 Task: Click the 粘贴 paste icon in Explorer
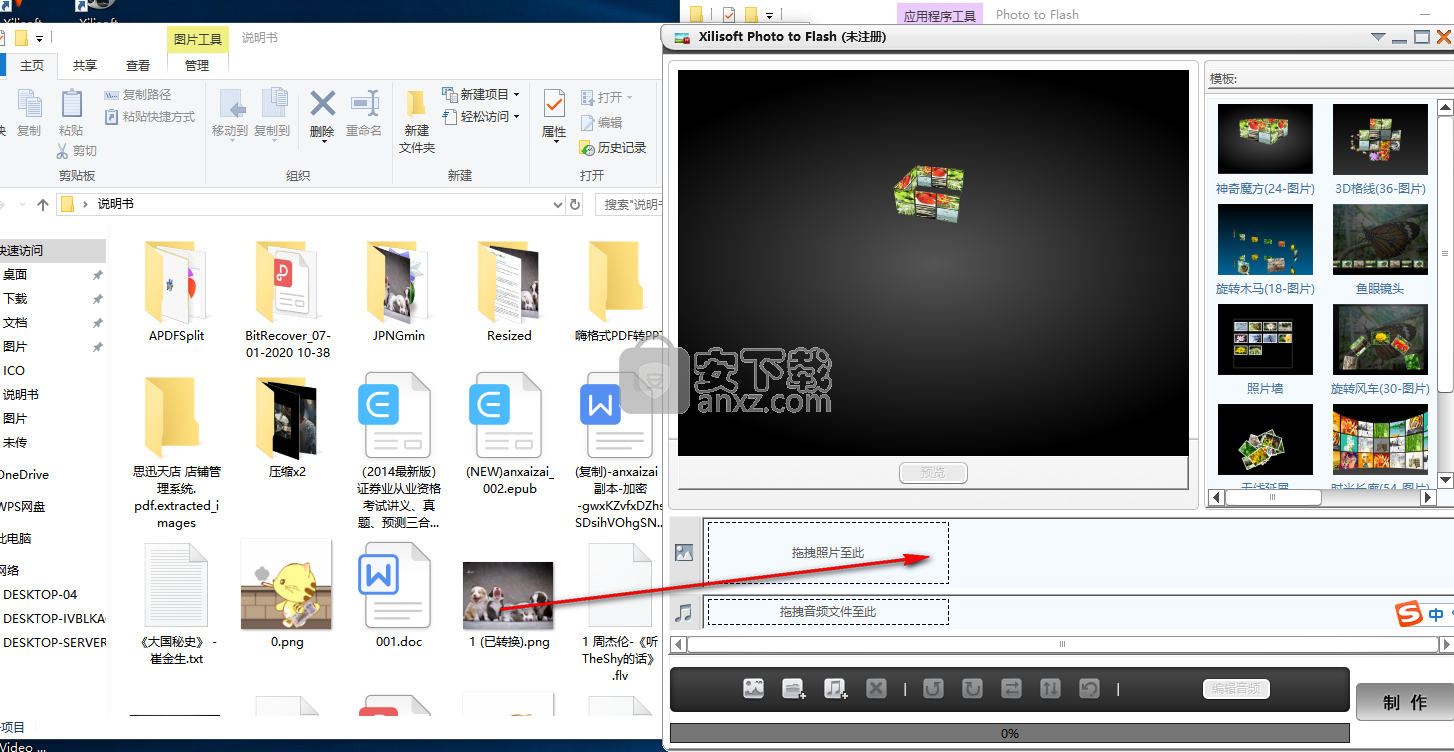[x=71, y=104]
